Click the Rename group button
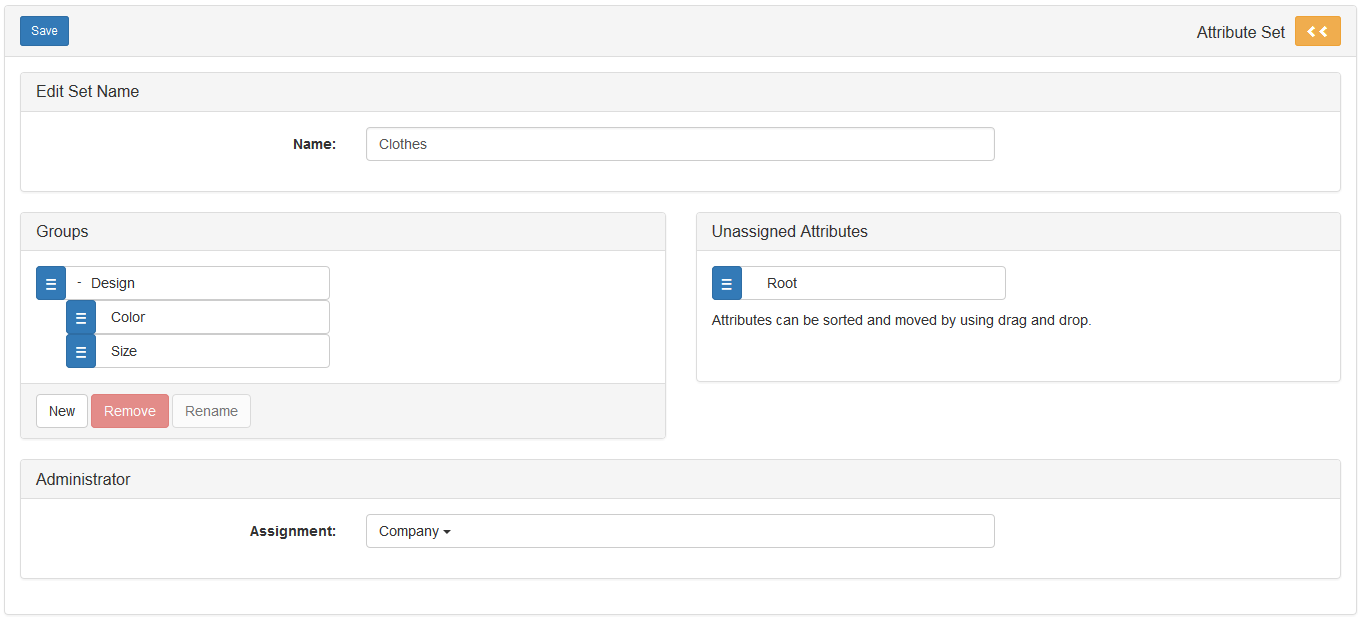 [x=211, y=411]
